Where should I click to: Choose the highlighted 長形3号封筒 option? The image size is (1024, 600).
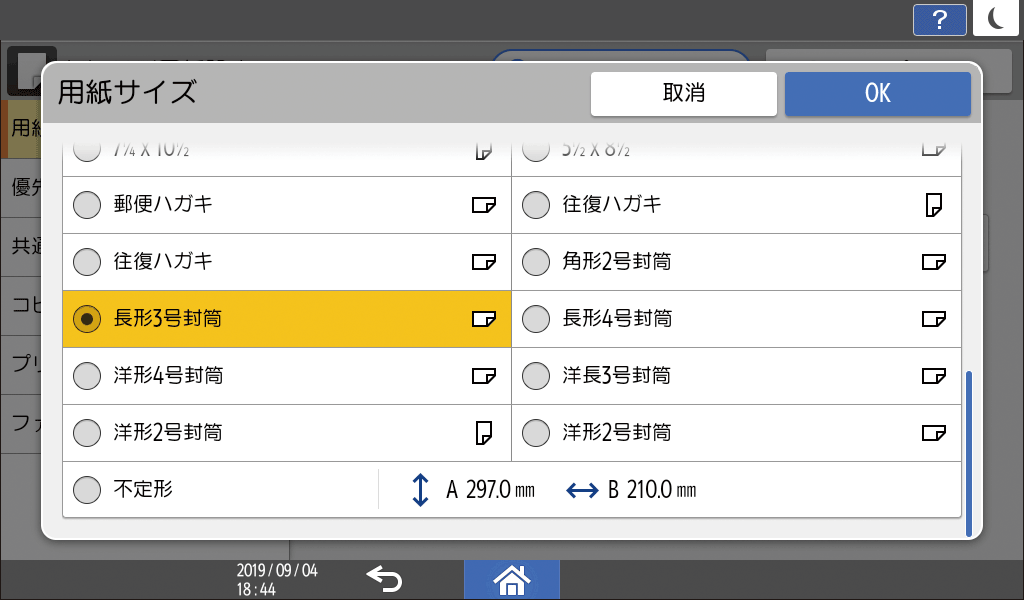(88, 319)
